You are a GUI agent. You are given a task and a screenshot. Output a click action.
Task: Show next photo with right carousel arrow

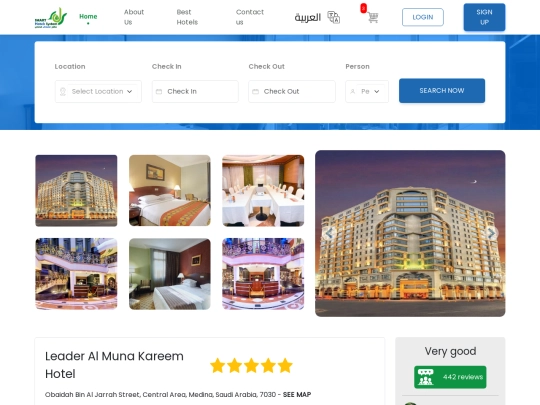pos(491,233)
